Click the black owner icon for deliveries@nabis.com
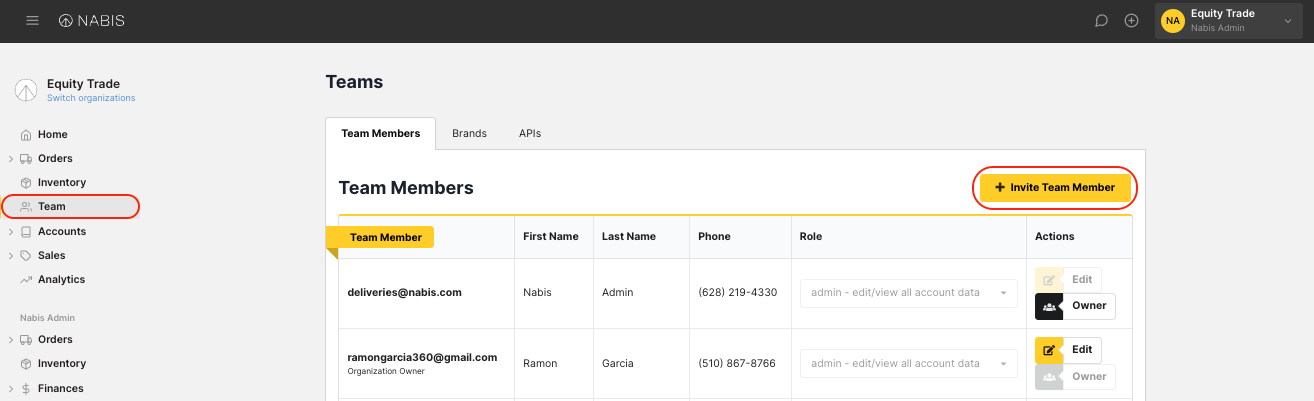 click(x=1049, y=306)
